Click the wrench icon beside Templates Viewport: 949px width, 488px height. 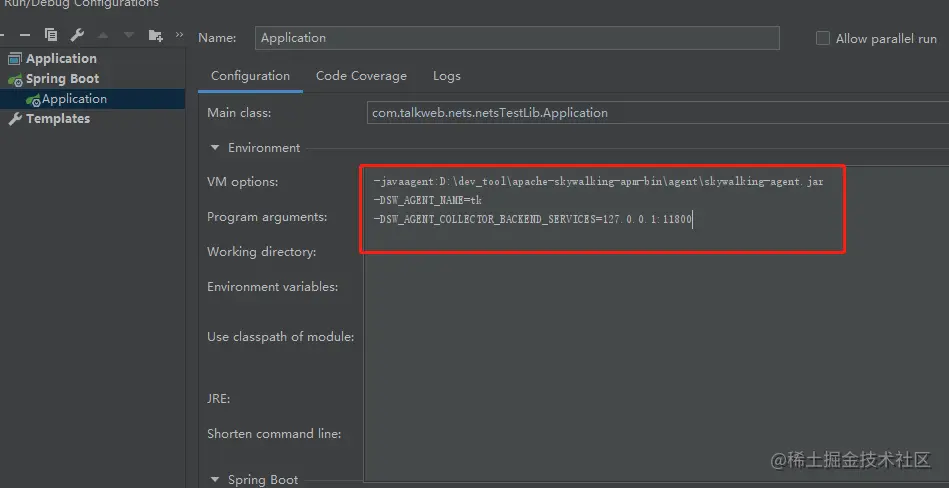(x=15, y=119)
